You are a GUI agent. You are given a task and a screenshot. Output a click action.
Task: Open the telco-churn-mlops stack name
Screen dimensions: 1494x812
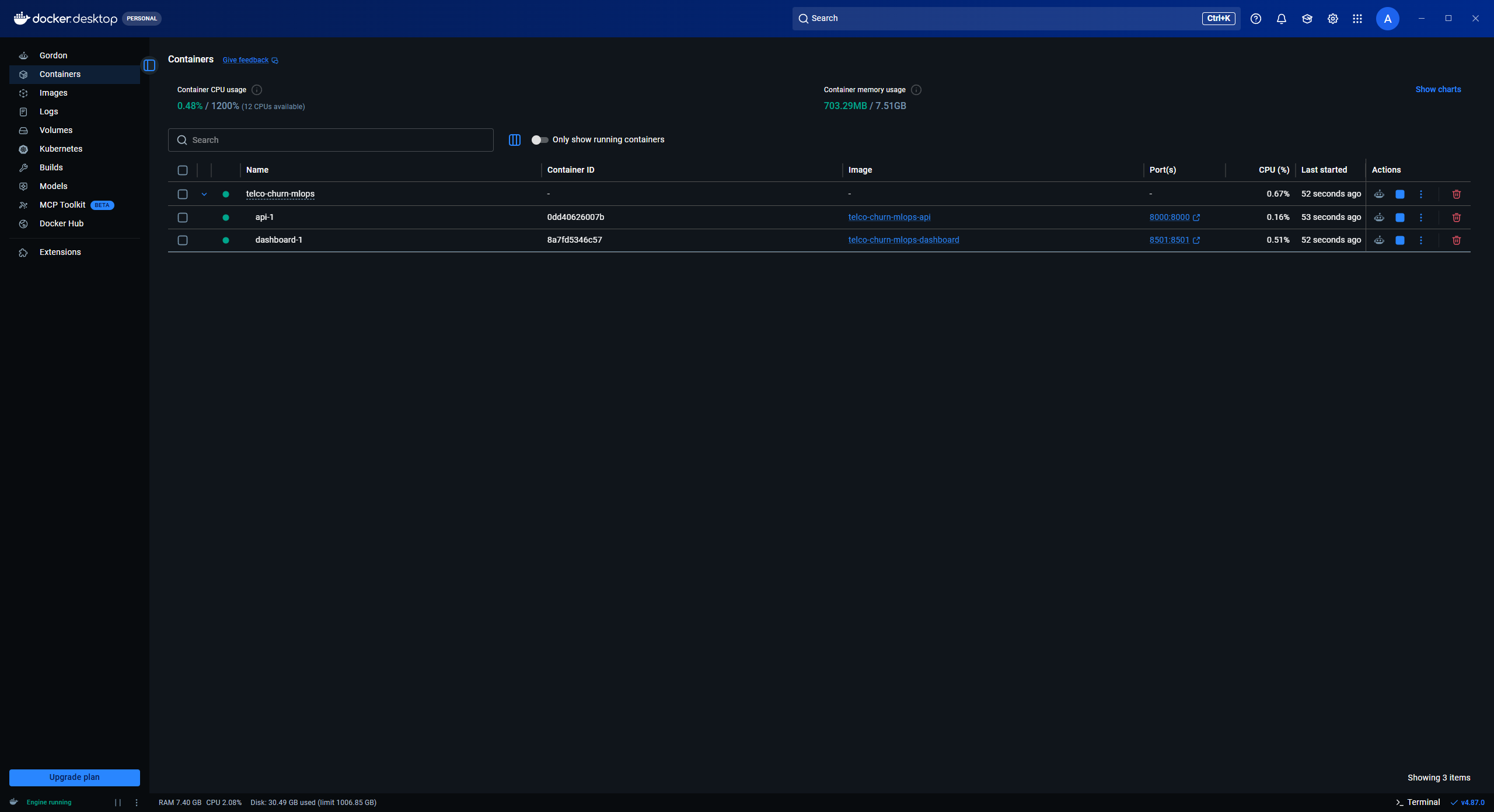[x=280, y=194]
